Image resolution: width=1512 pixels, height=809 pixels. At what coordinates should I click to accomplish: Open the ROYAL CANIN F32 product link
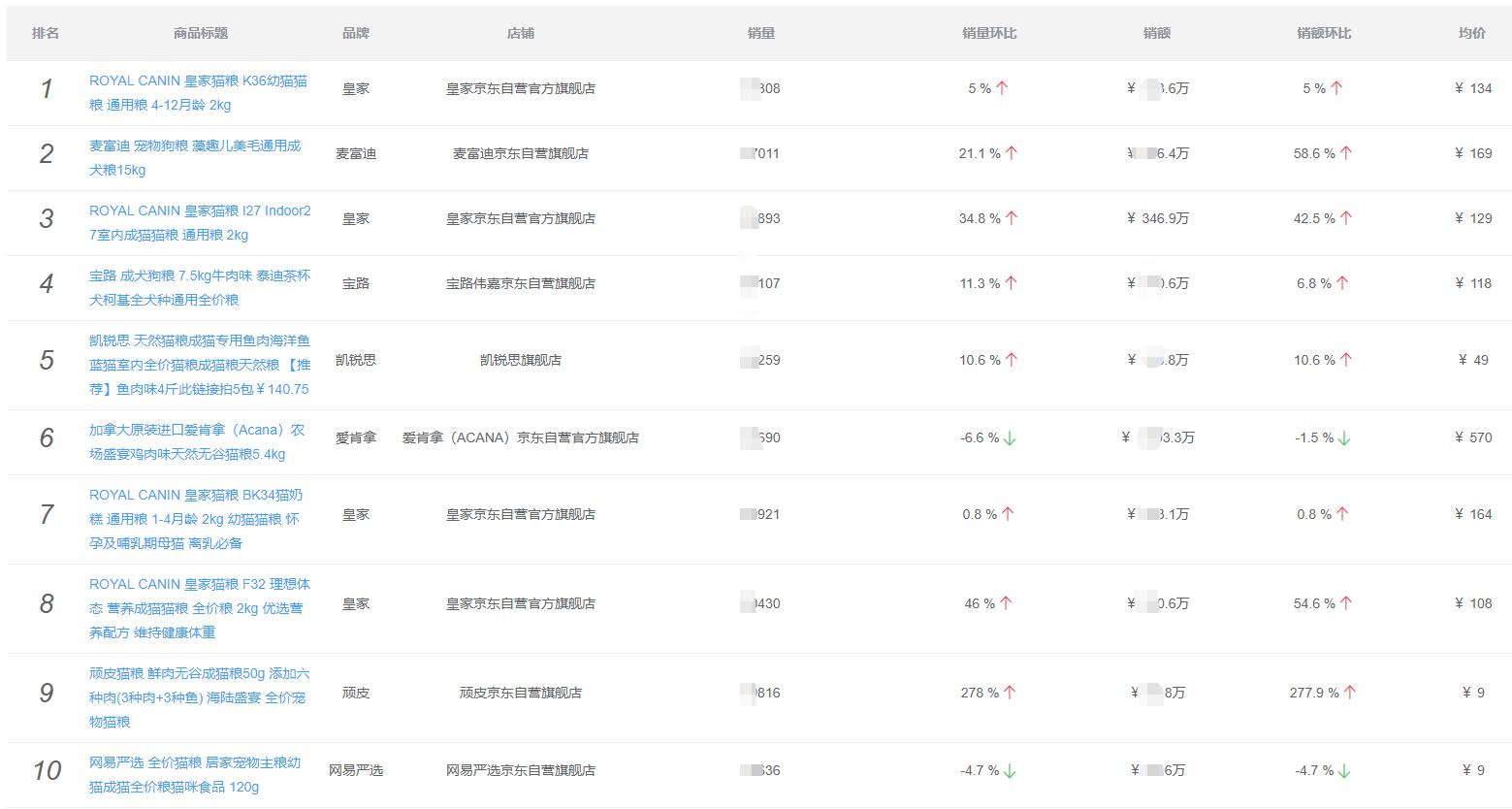200,608
